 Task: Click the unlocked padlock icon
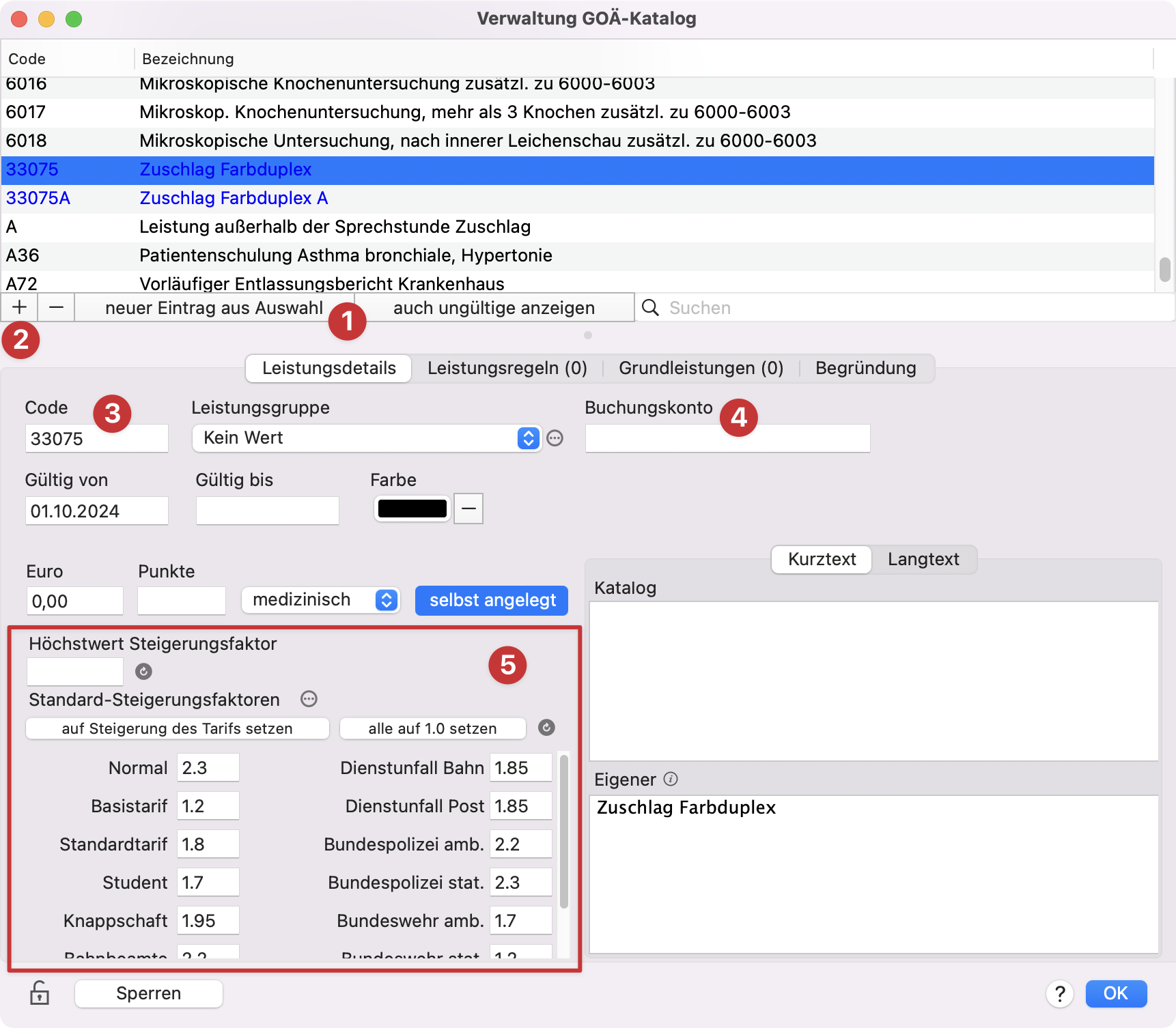tap(40, 993)
